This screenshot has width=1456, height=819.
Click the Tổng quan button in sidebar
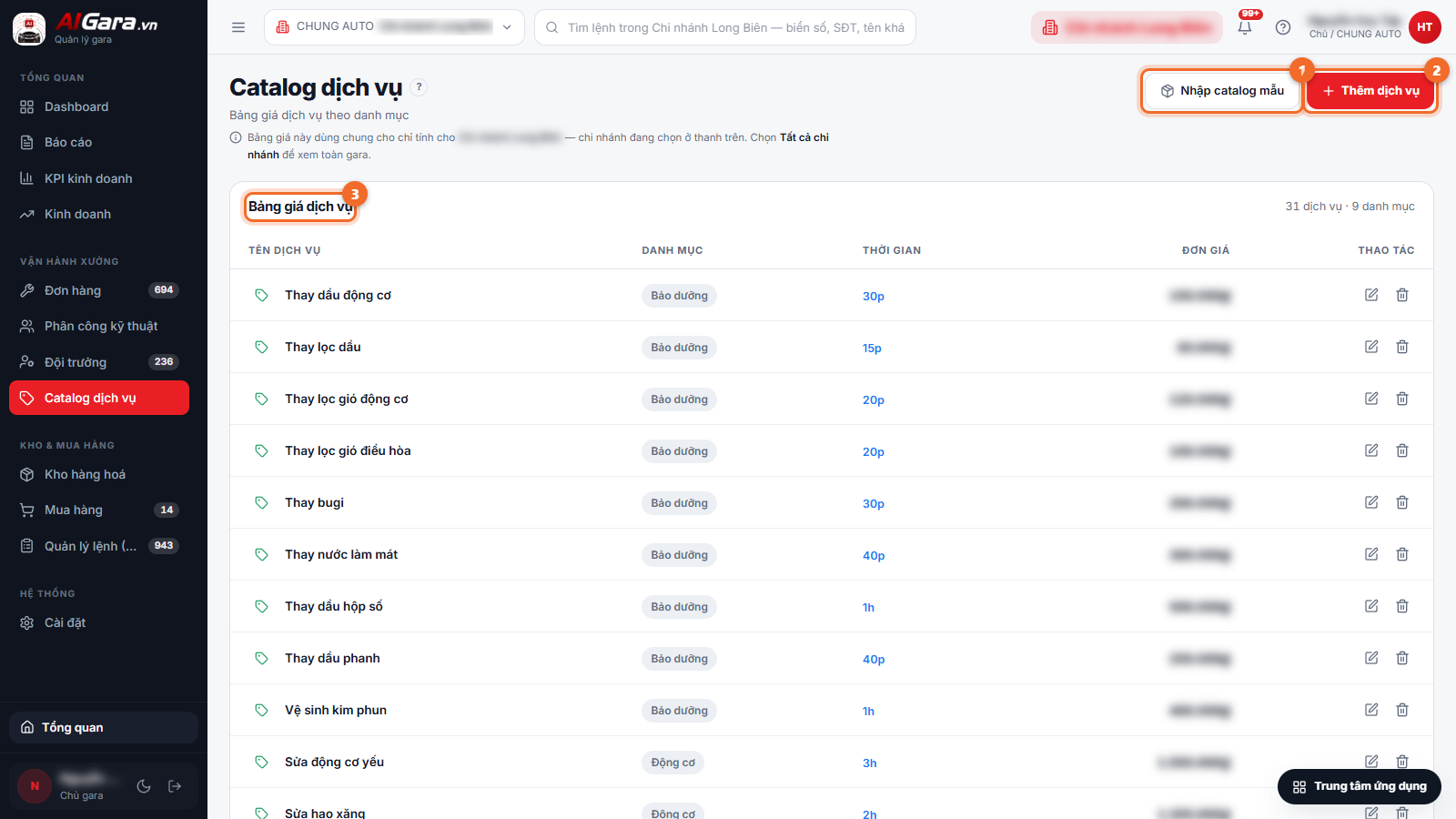tap(104, 727)
